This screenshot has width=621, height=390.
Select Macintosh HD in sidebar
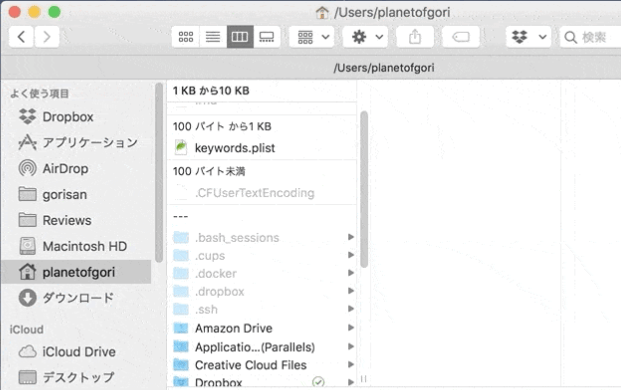76,246
